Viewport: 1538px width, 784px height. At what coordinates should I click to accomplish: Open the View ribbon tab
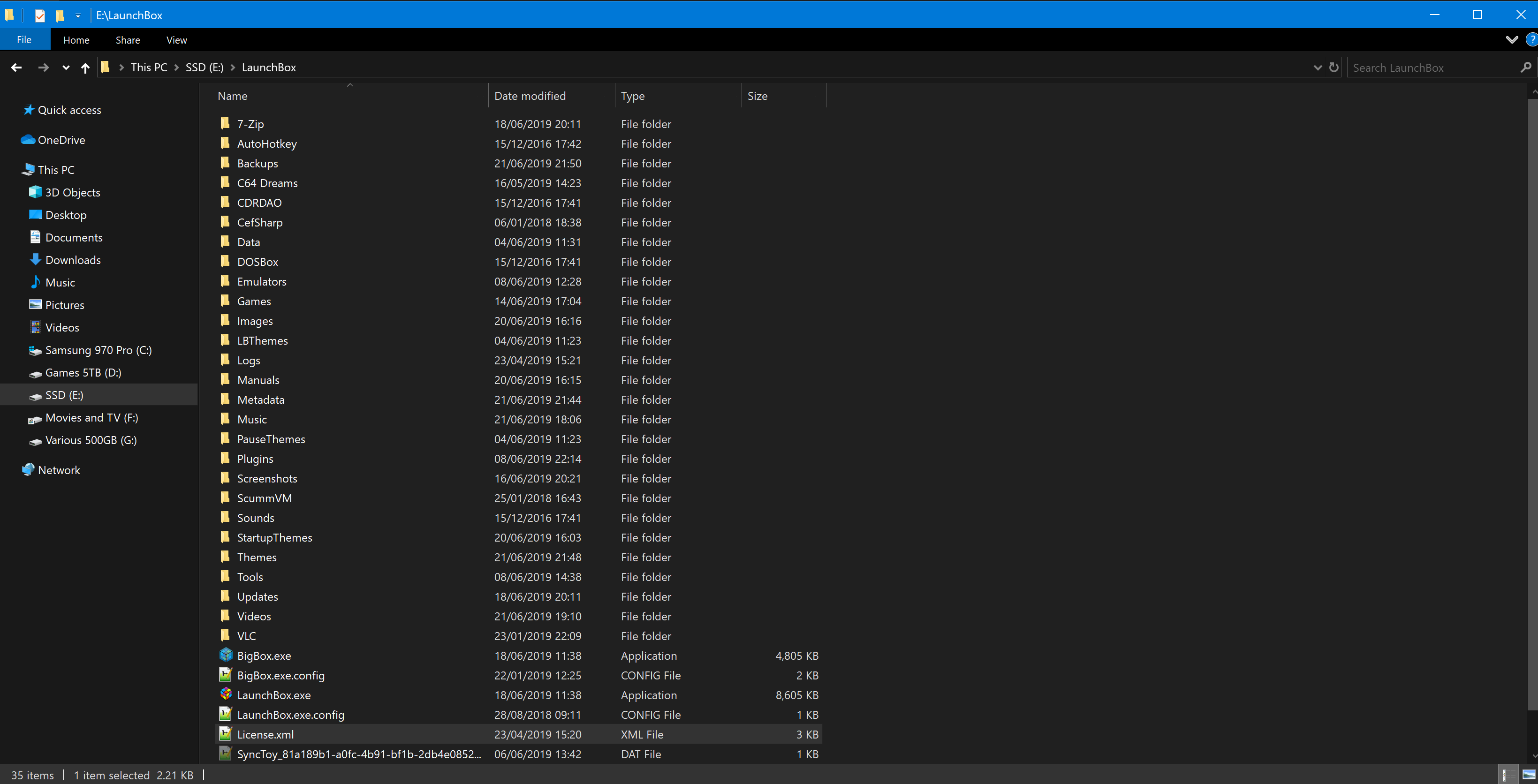point(177,40)
